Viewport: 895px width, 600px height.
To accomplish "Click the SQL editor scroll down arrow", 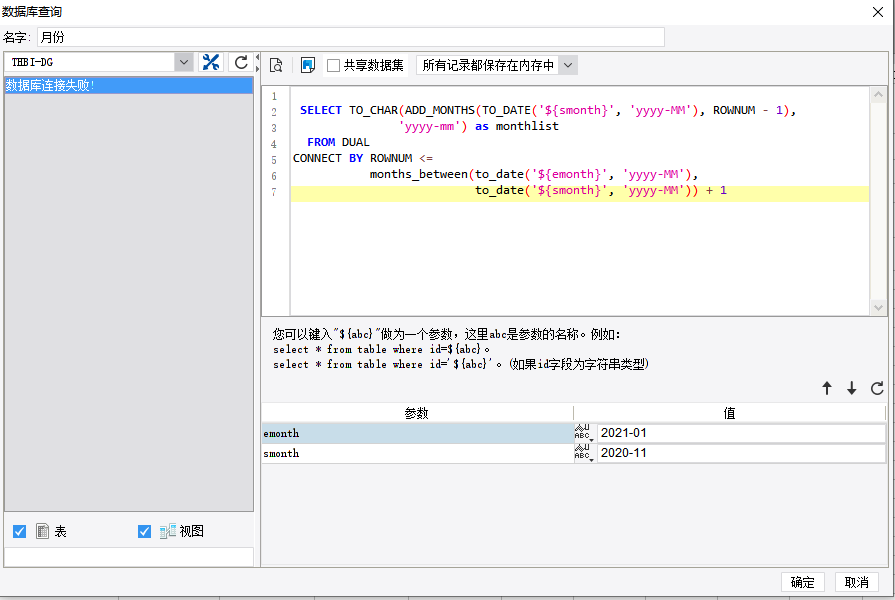I will [x=878, y=307].
